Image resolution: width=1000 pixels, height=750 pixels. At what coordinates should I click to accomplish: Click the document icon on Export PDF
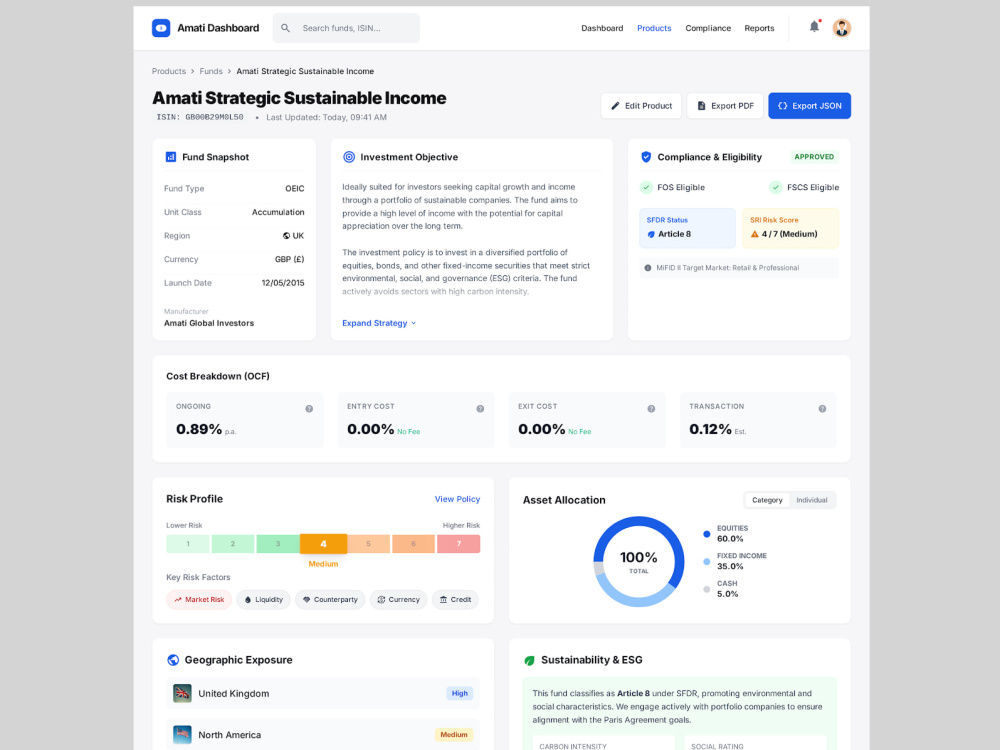click(x=702, y=106)
